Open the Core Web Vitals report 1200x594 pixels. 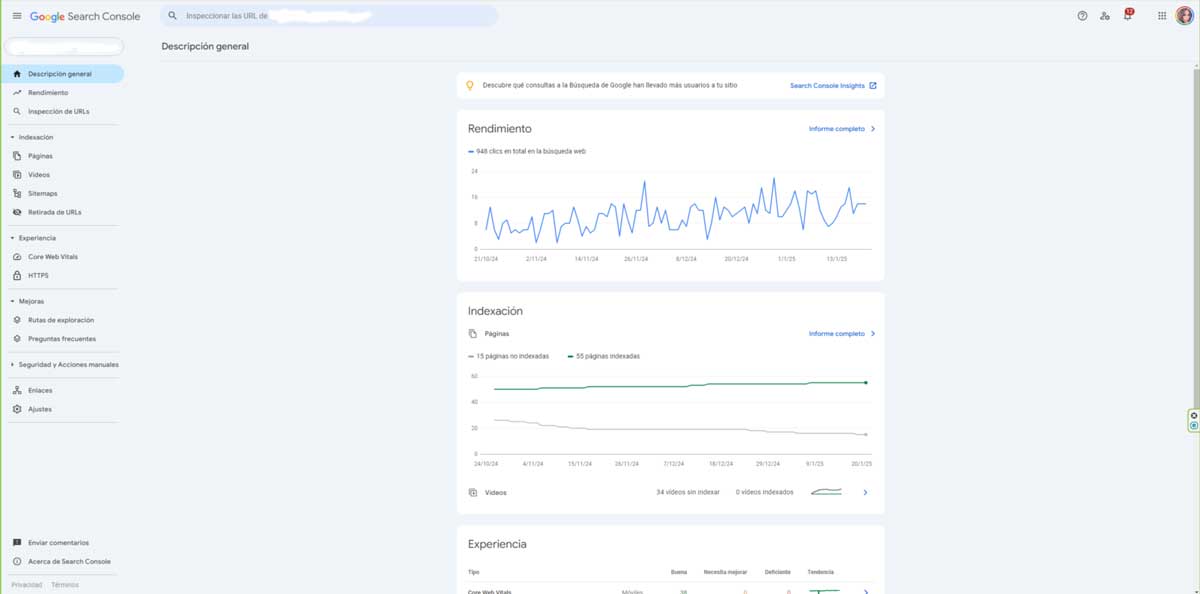point(52,256)
